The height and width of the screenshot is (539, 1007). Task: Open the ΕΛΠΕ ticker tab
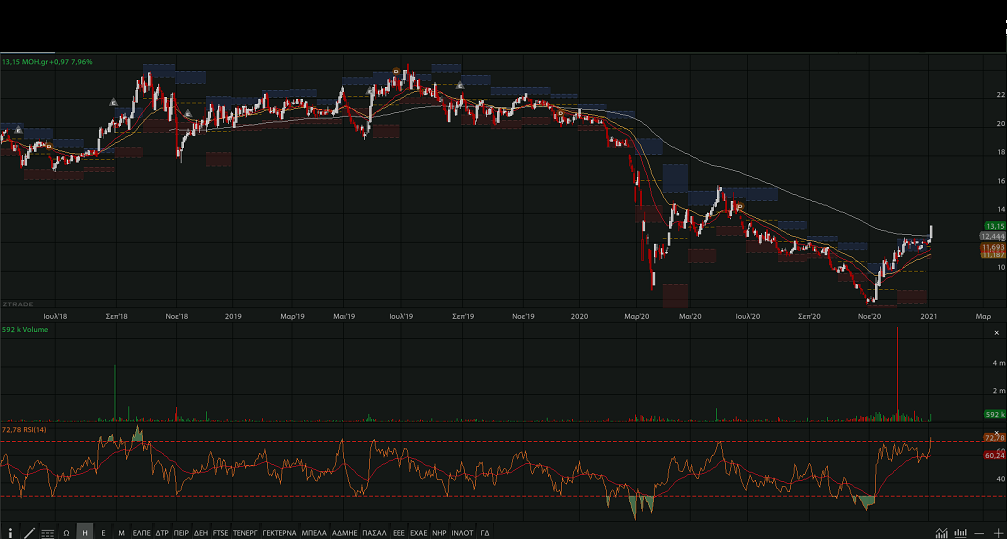pos(141,533)
